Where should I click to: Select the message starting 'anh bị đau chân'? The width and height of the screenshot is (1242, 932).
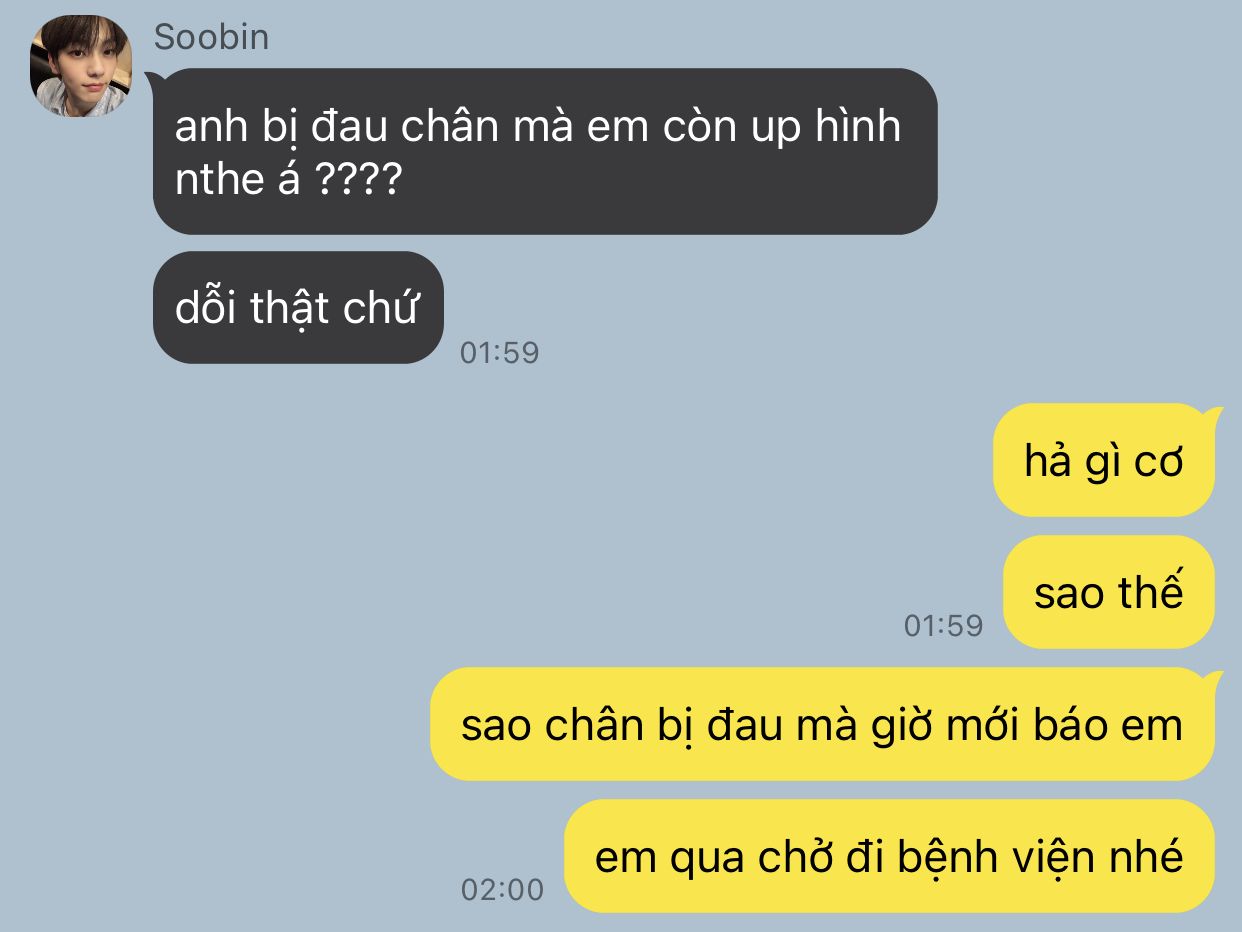545,151
